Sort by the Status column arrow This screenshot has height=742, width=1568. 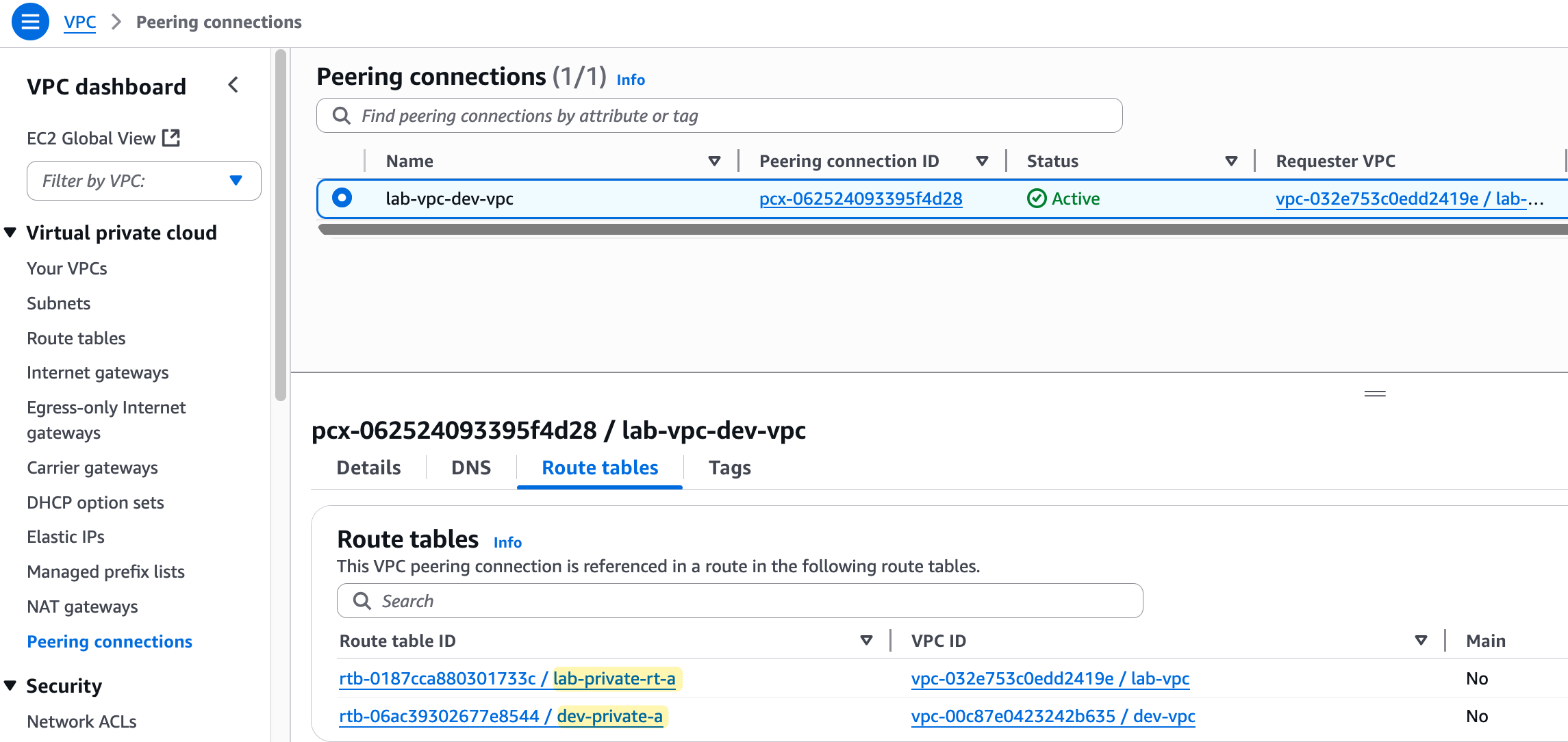click(1231, 162)
